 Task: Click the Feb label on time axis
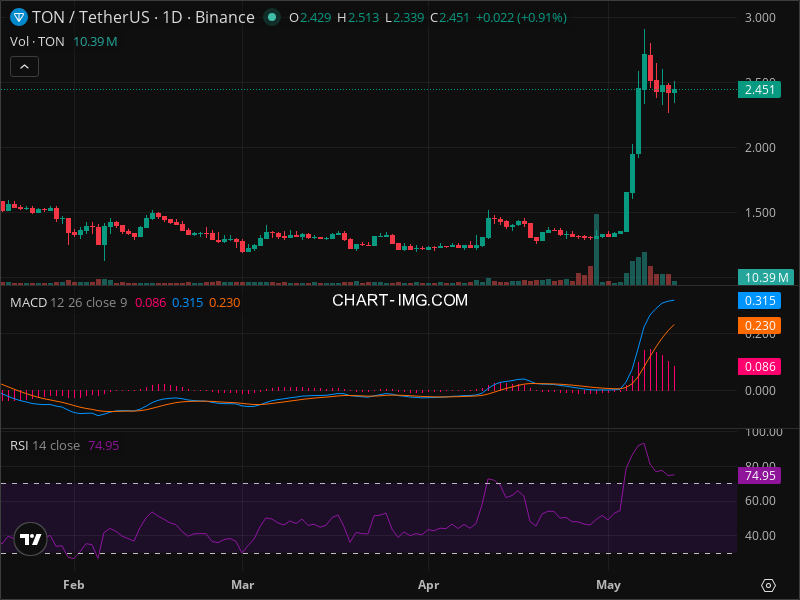(x=73, y=585)
